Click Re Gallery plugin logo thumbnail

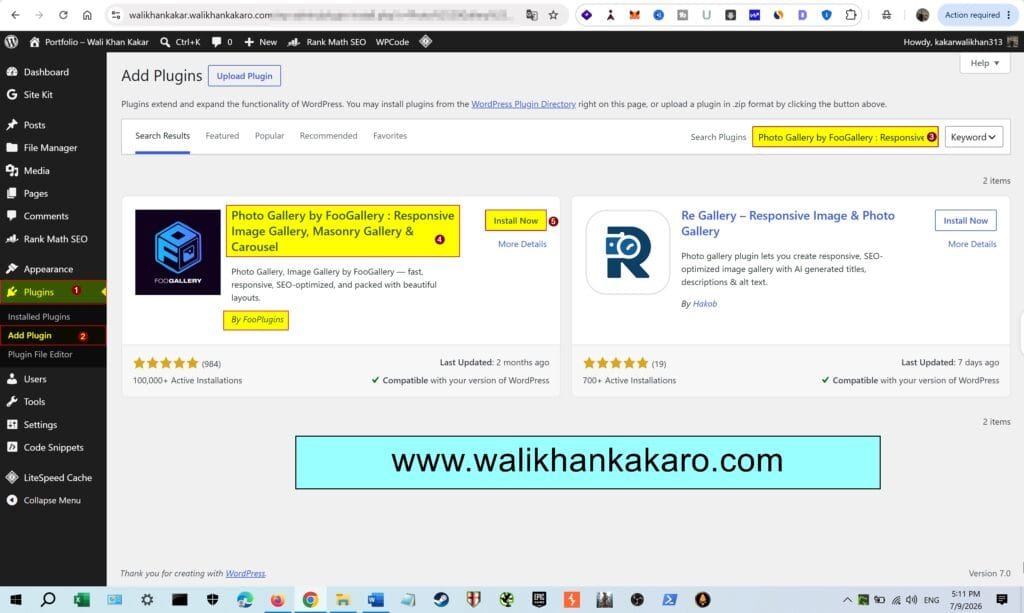coord(628,252)
